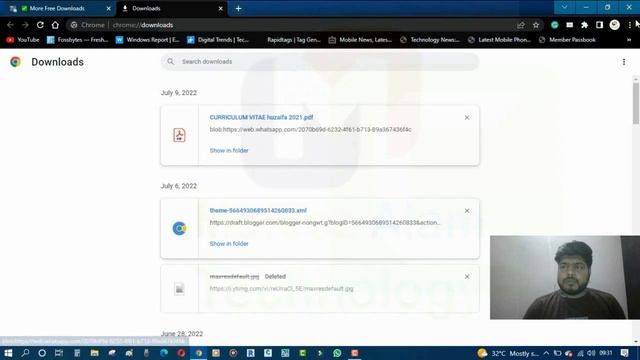Go back to the previous page
640x360 pixels.
coord(10,25)
